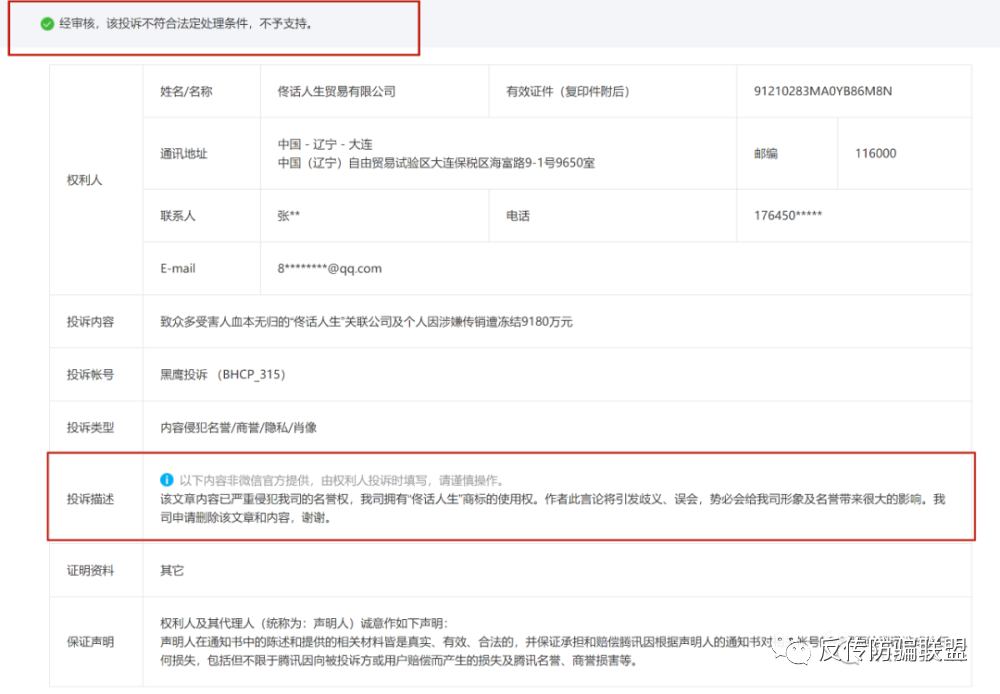Click the 证明资料 row label
1000x694 pixels.
coord(90,570)
